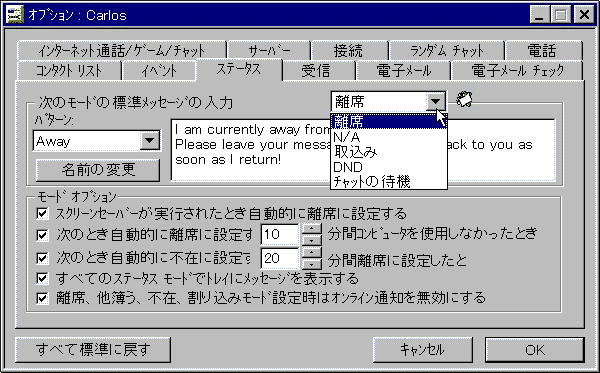Click the sound icon beside the status dropdown
The height and width of the screenshot is (373, 600).
coord(464,99)
